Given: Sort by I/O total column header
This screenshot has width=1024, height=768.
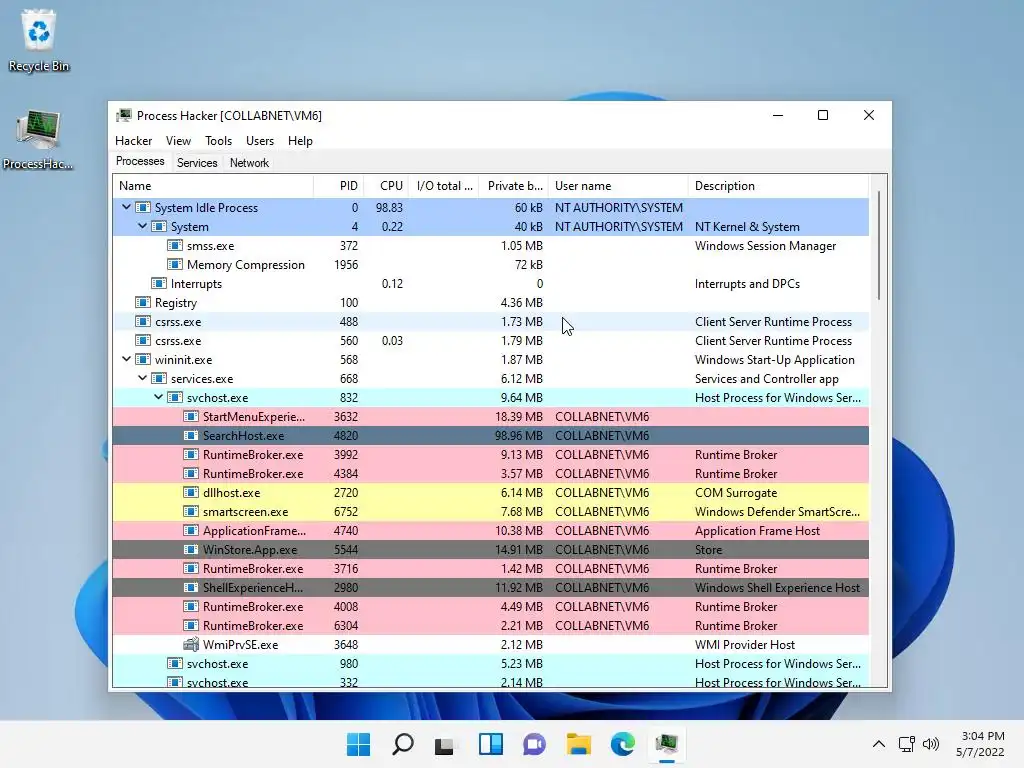Looking at the screenshot, I should (x=444, y=186).
